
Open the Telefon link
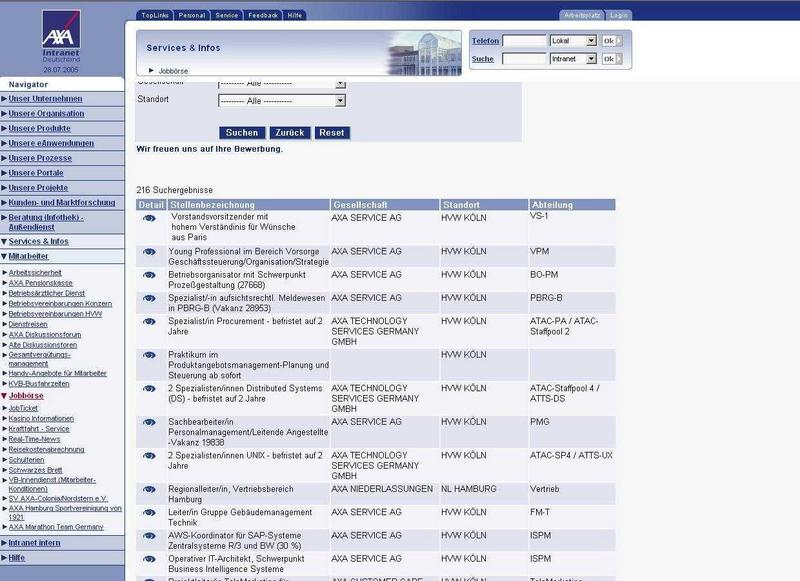point(485,41)
